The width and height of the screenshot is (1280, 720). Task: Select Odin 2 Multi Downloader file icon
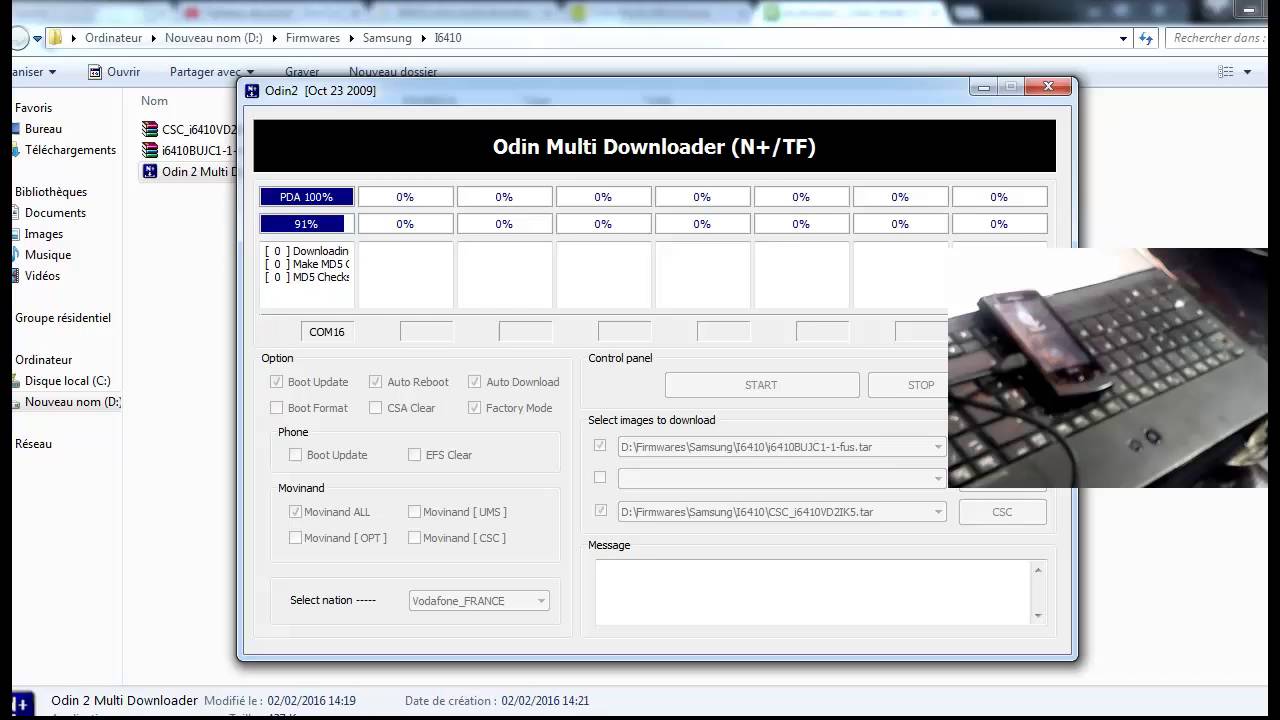150,171
